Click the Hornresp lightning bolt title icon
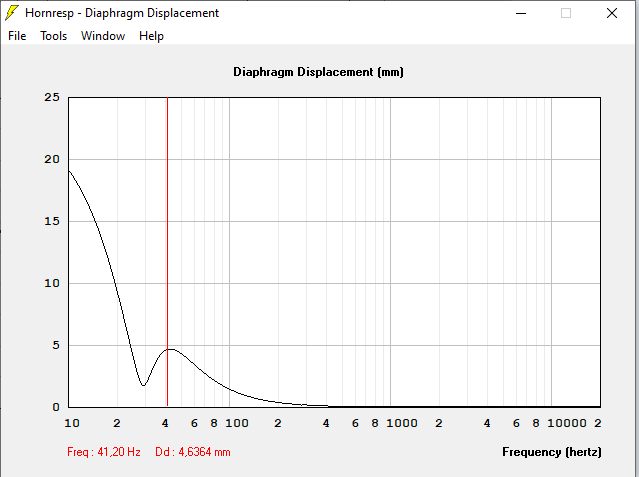 (11, 13)
